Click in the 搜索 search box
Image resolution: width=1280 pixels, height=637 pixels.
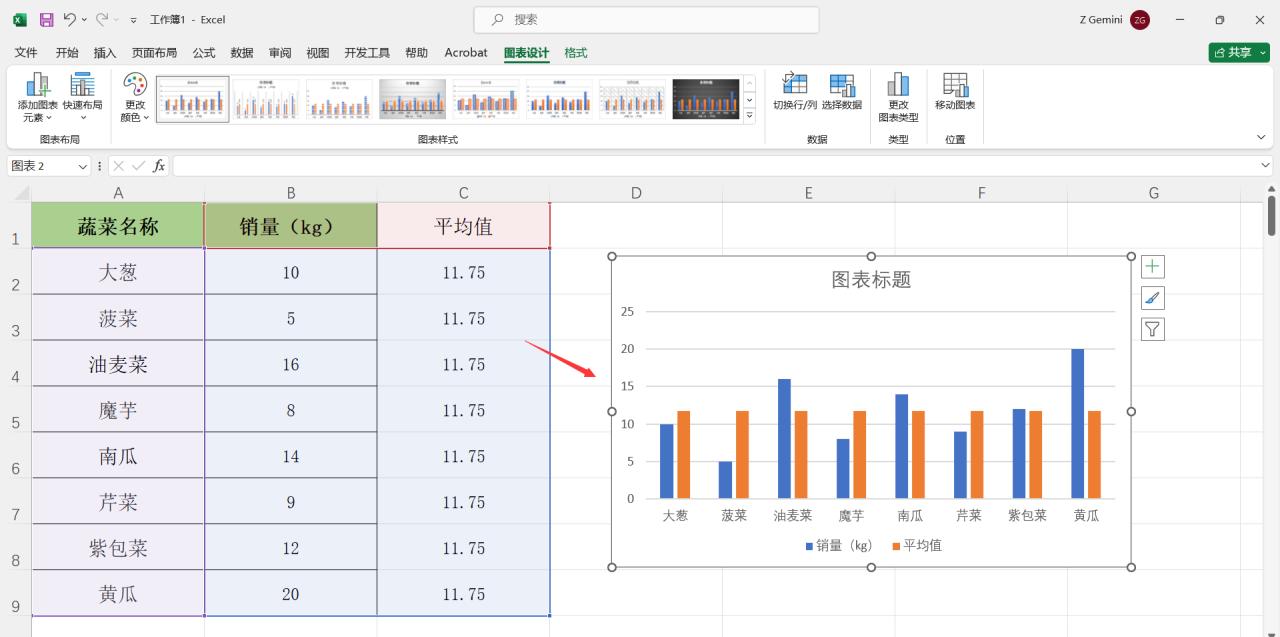click(x=646, y=20)
